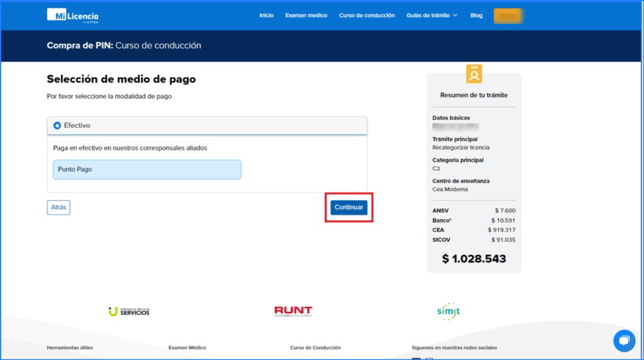Open the RUNT logo link
Viewport: 644px width, 360px height.
[293, 311]
